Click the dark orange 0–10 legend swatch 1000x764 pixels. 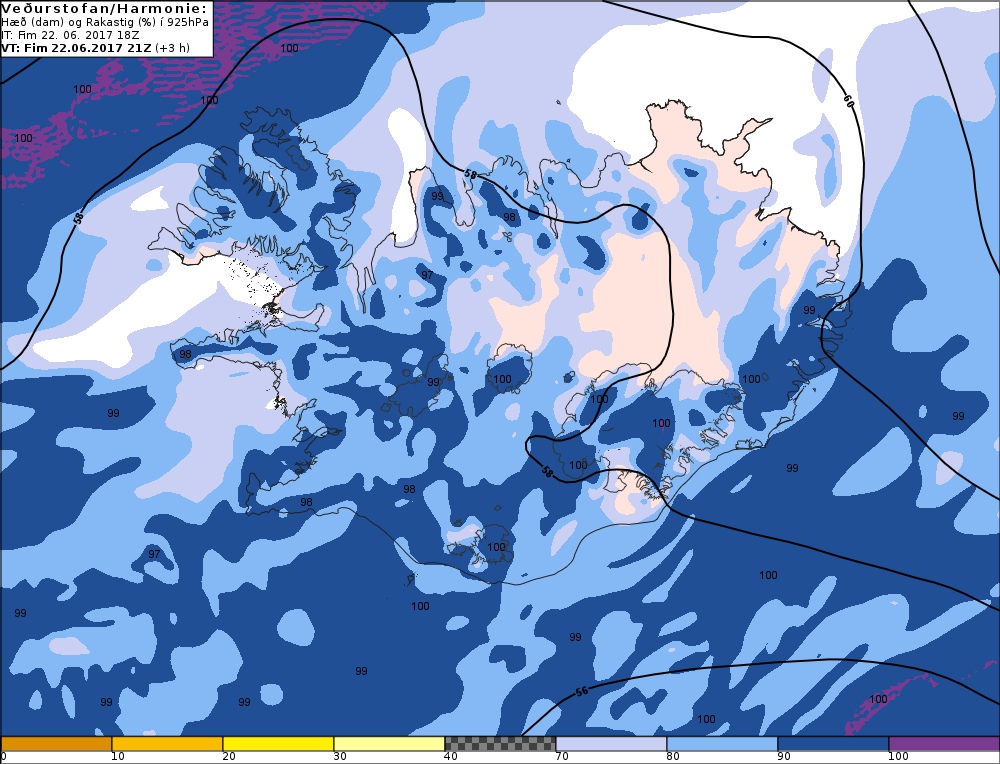[56, 744]
